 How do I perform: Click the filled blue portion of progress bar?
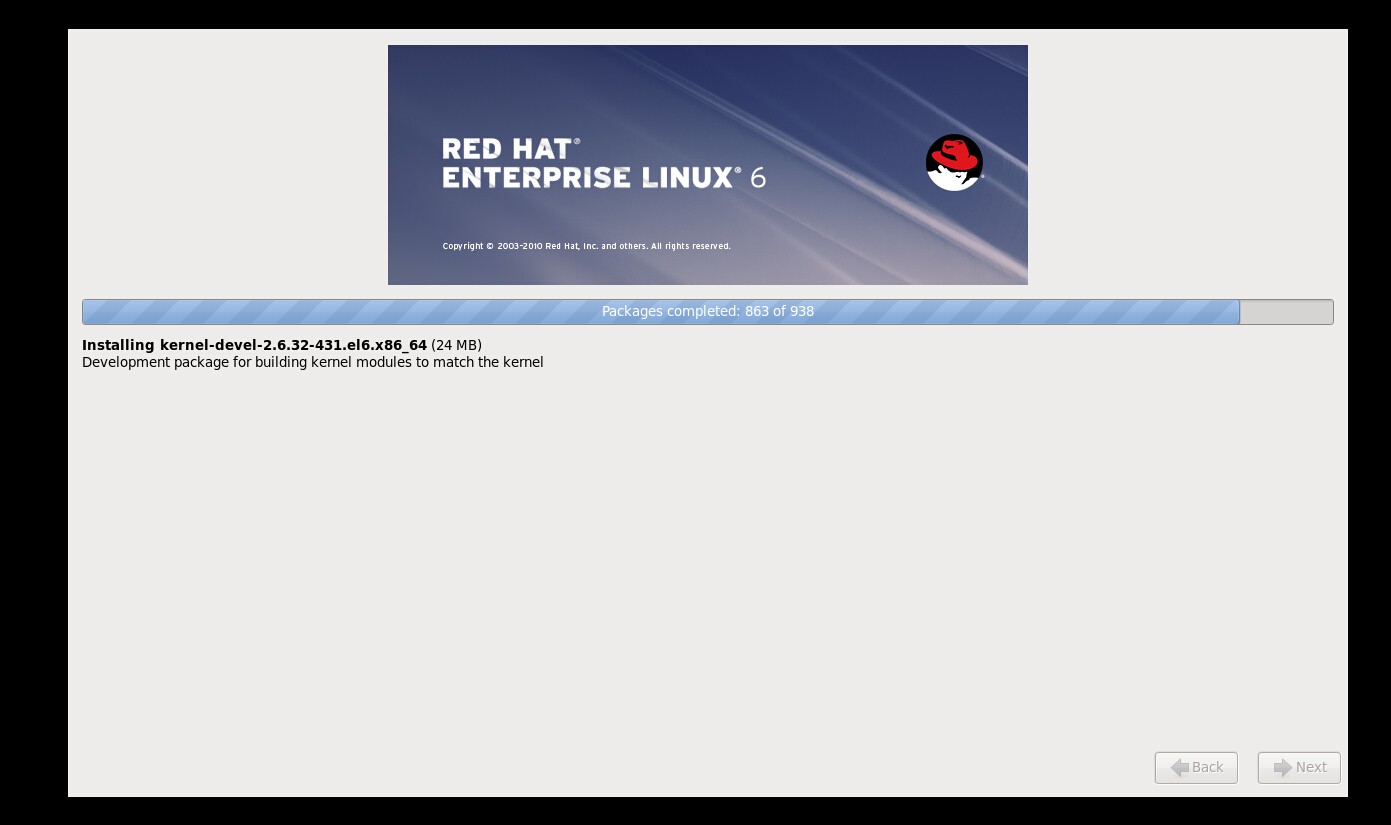point(400,312)
